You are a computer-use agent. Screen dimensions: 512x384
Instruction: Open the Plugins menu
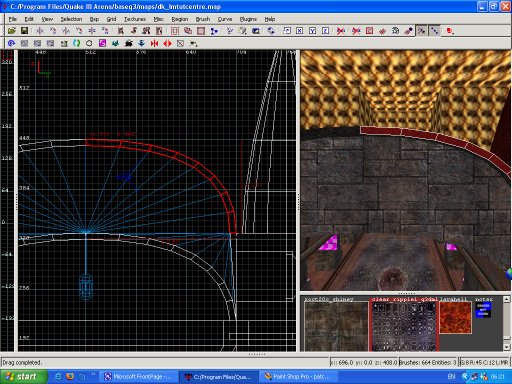[x=248, y=19]
